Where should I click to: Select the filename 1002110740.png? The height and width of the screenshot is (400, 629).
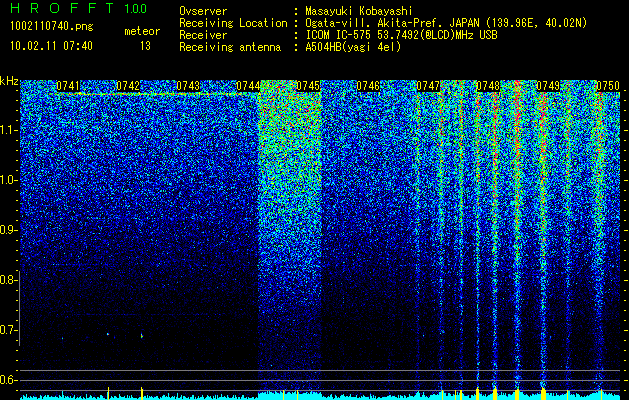click(x=52, y=26)
